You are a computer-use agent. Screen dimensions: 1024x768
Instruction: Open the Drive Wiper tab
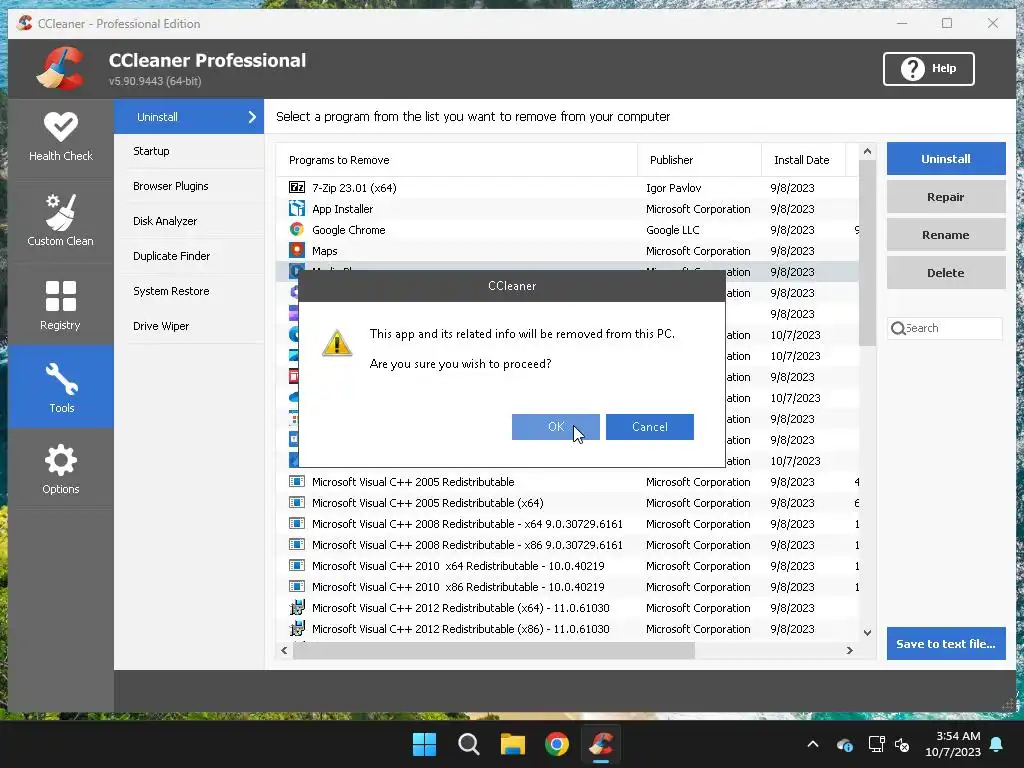[x=189, y=326]
